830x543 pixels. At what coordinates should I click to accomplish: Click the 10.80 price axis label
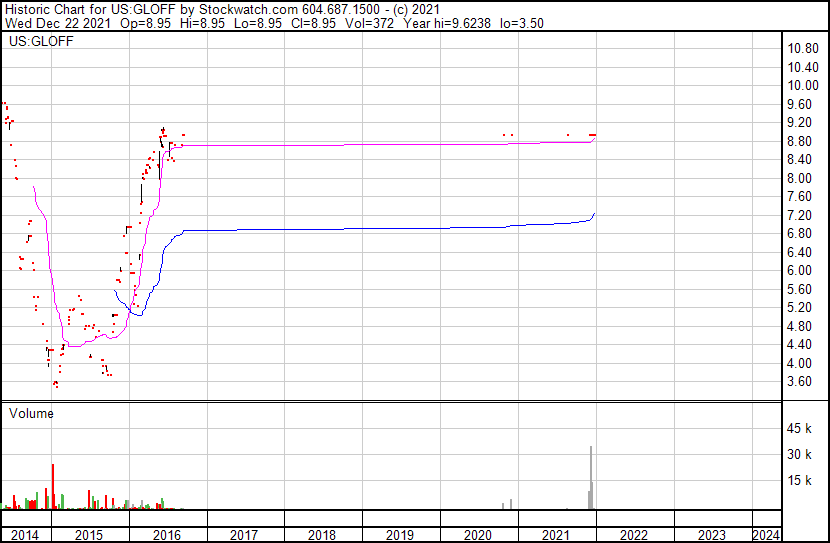803,49
